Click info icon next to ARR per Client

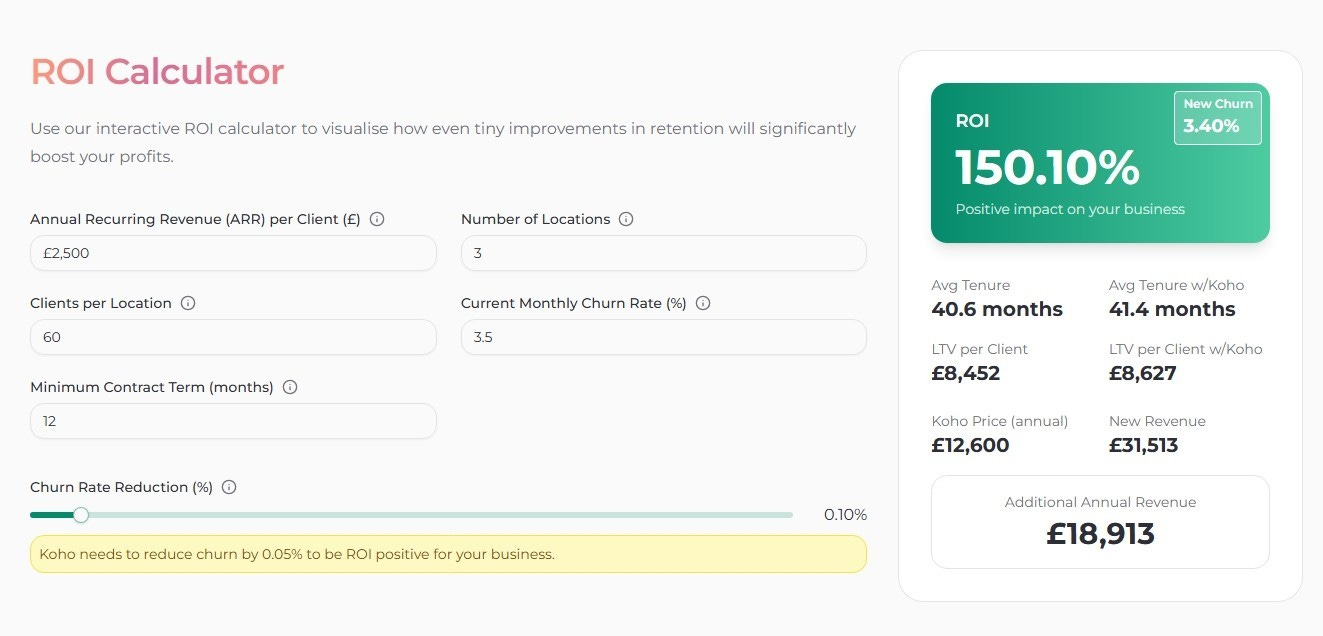click(x=377, y=219)
